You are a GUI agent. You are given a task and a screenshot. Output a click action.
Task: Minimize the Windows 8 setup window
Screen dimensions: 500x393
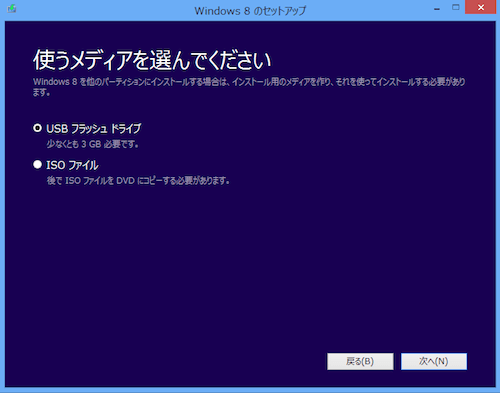point(437,9)
